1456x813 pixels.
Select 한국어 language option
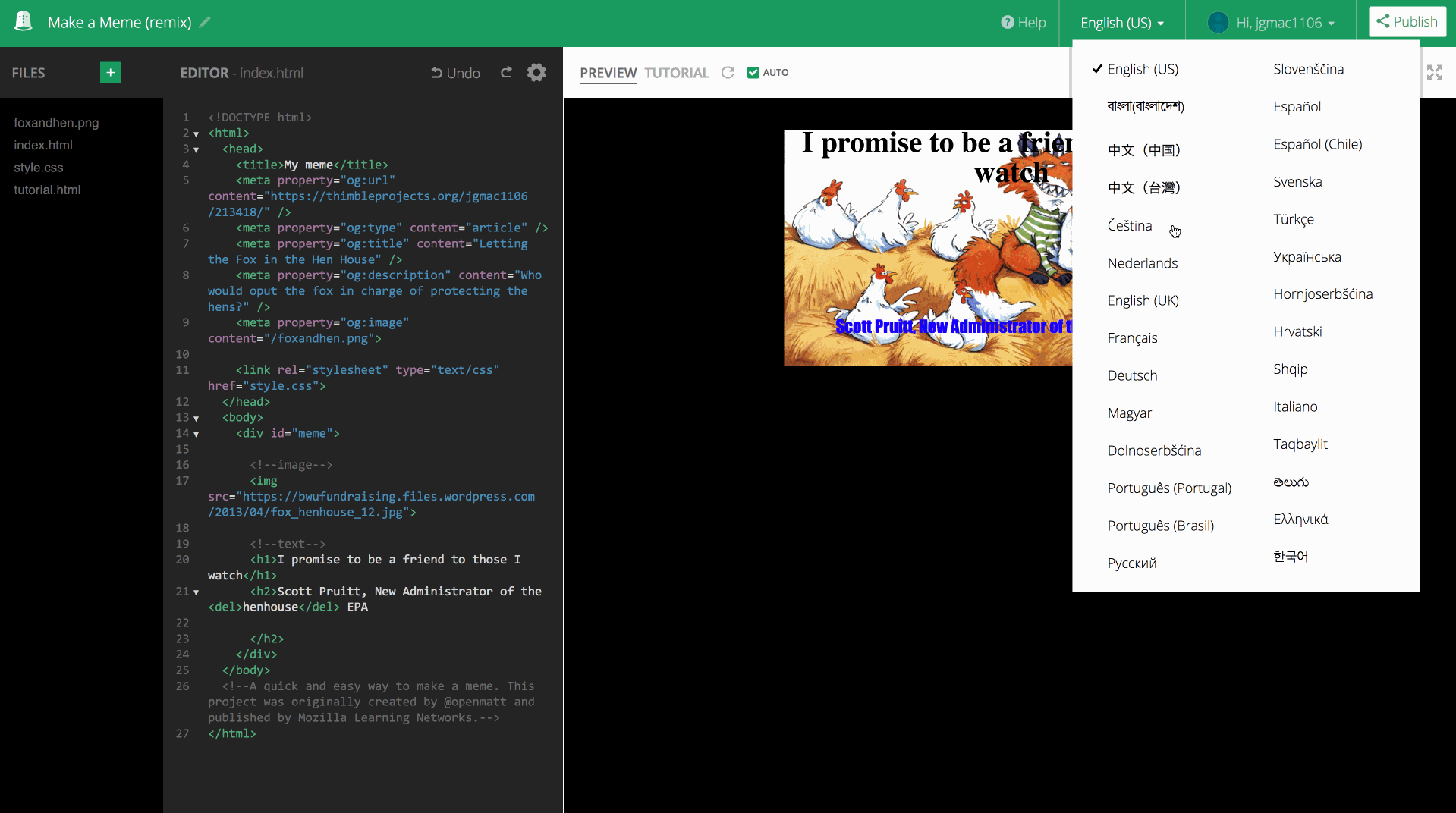point(1291,557)
